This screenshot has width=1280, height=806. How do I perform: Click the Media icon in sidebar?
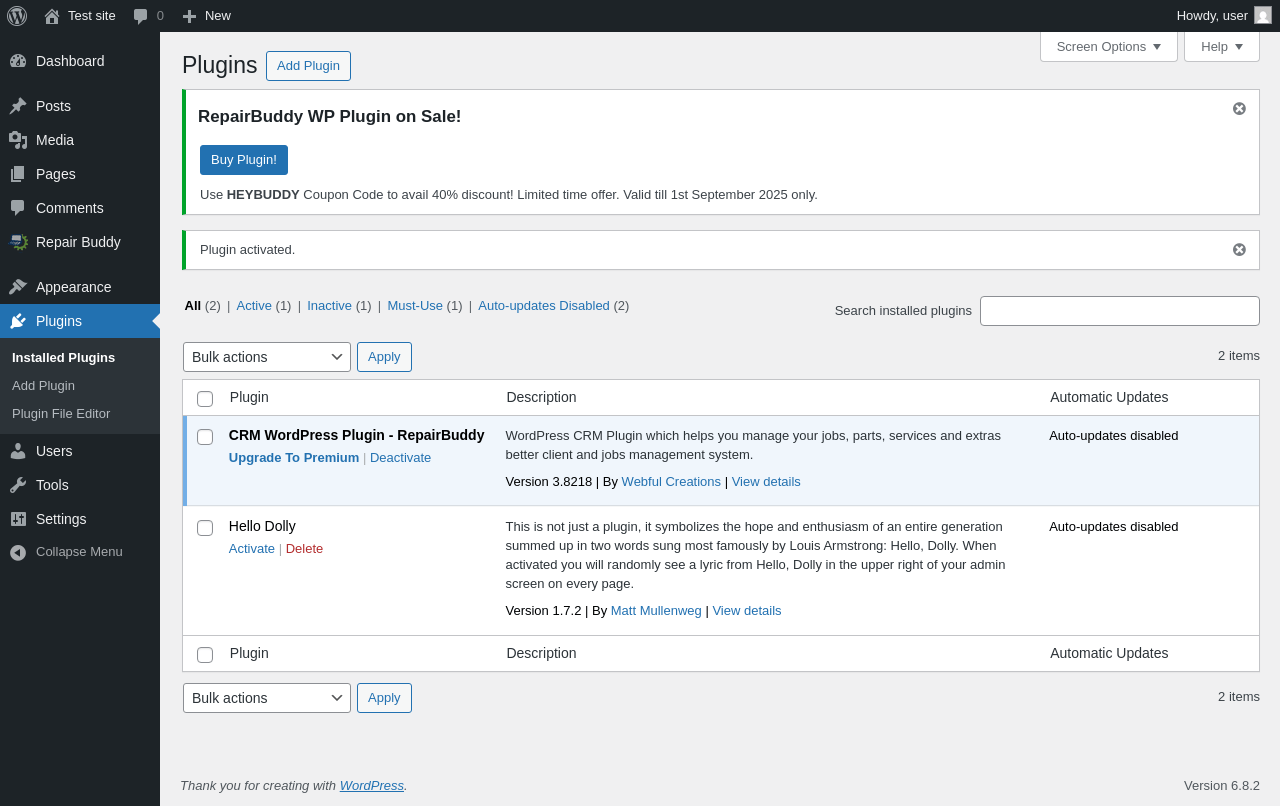coord(18,140)
